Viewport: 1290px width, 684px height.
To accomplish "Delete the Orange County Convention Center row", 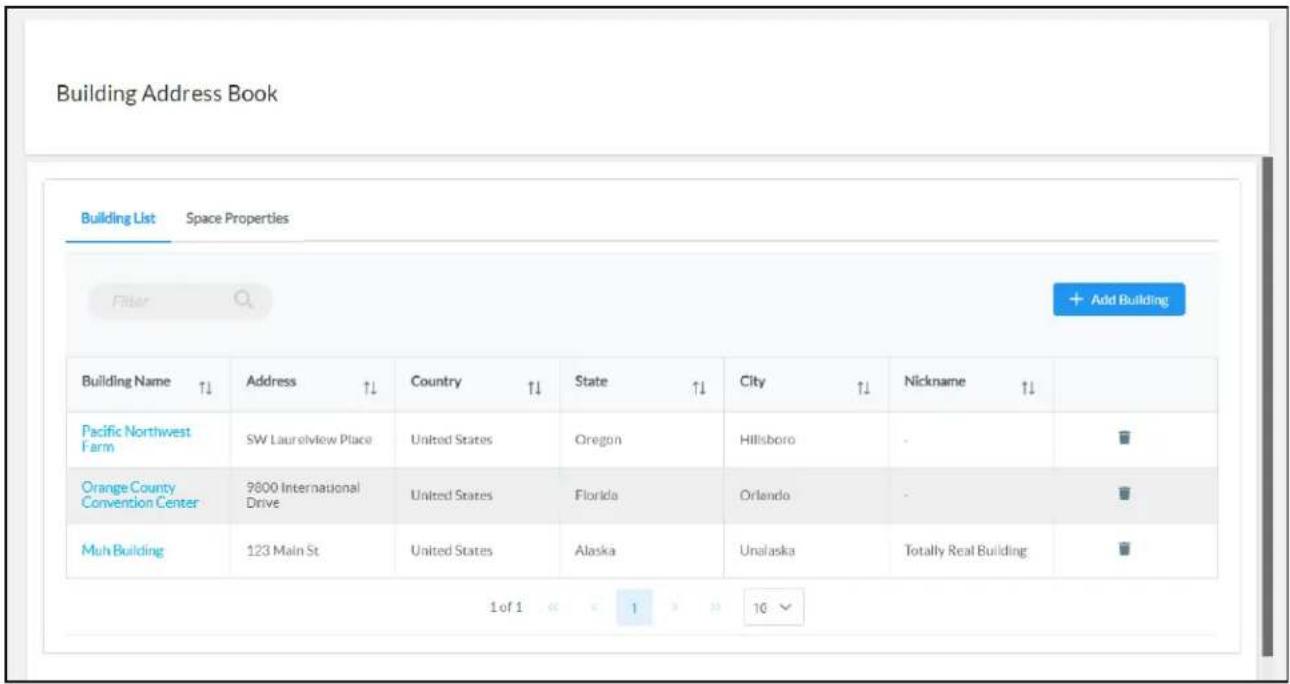I will (x=1124, y=493).
